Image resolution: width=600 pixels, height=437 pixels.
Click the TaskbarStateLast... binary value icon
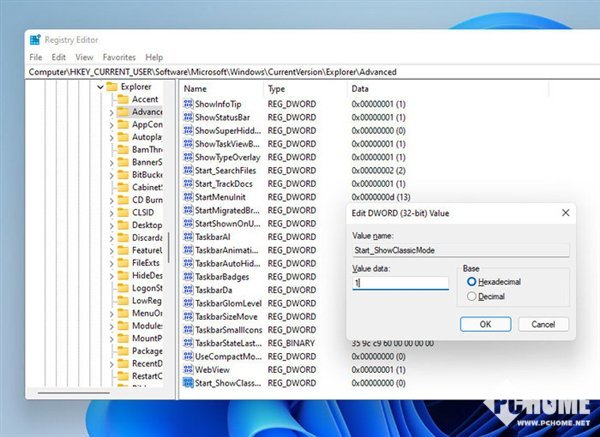click(x=188, y=343)
